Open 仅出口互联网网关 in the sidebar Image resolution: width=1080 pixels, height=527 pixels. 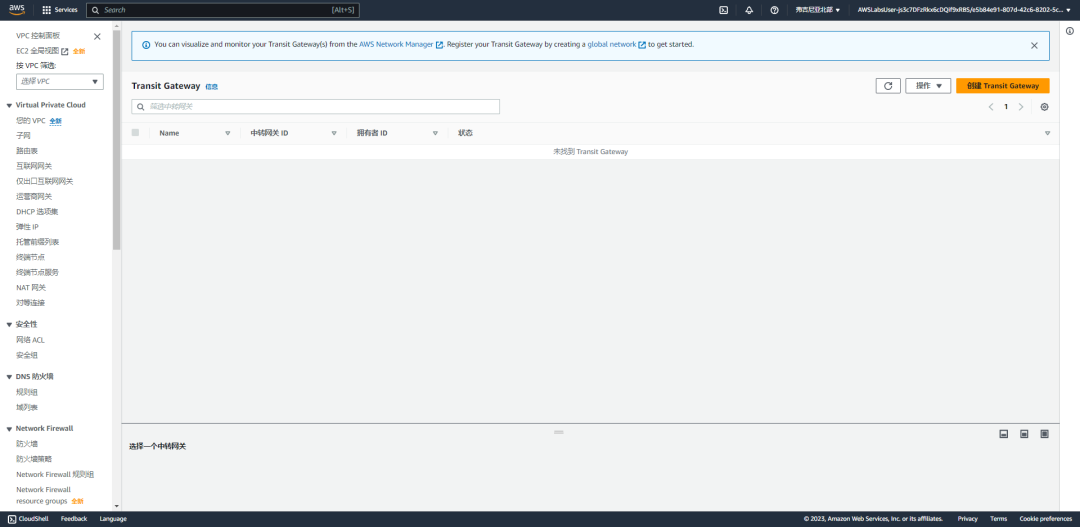click(45, 181)
